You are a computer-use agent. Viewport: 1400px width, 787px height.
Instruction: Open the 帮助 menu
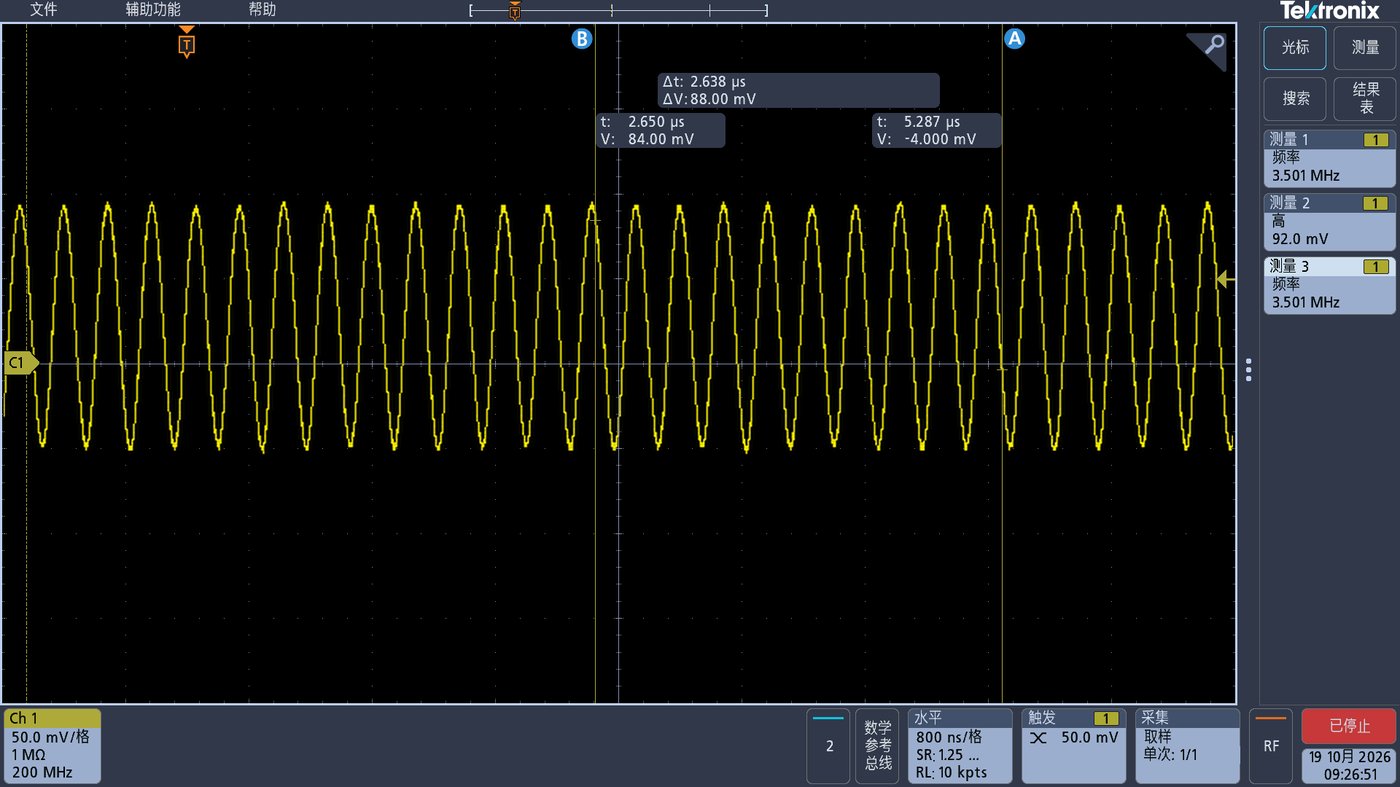(x=262, y=10)
